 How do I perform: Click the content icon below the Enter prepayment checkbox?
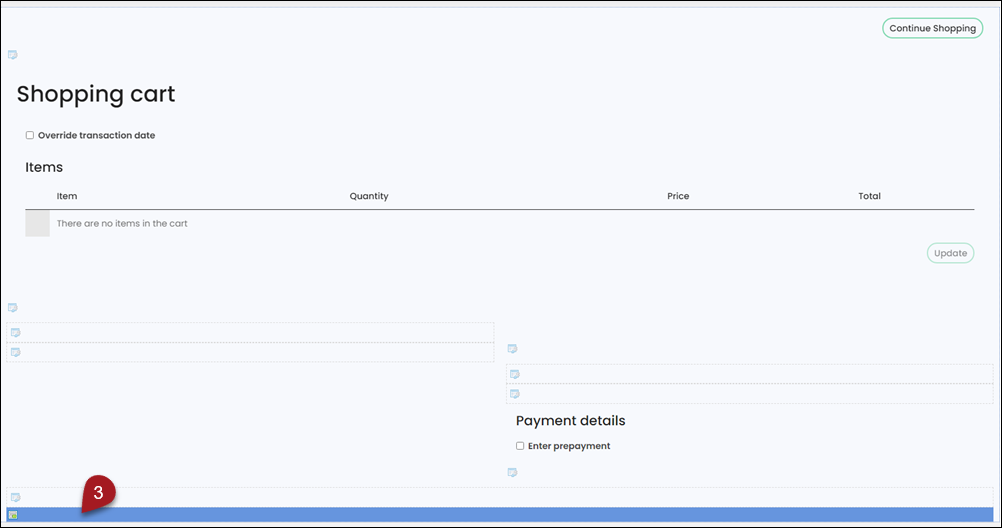tap(512, 473)
